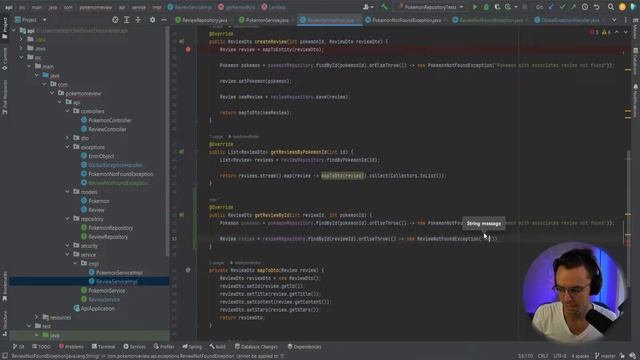Collapse the exceptions folder
The width and height of the screenshot is (640, 360).
tap(67, 147)
